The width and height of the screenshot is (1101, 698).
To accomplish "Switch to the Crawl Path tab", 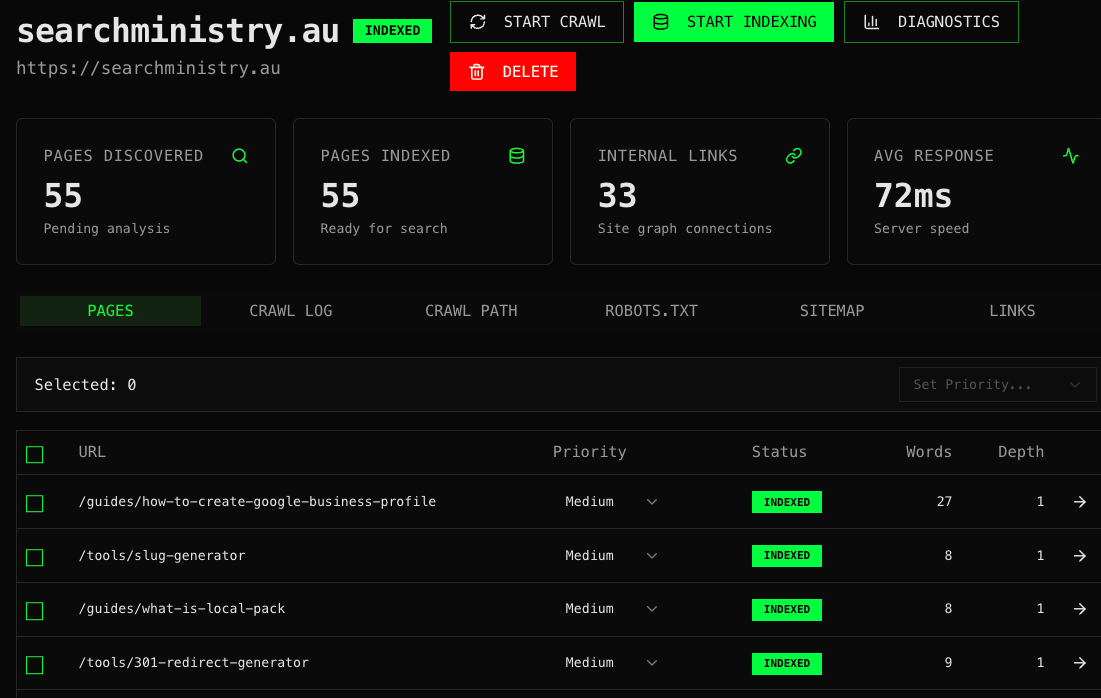I will pyautogui.click(x=471, y=311).
